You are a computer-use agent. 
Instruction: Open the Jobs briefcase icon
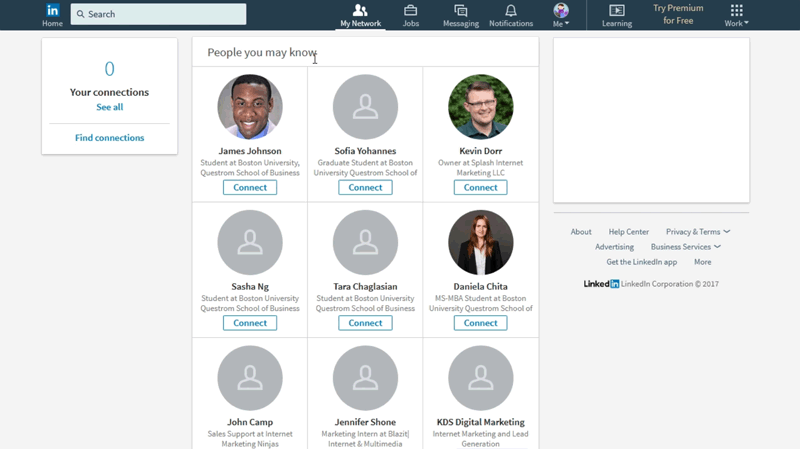pos(410,10)
